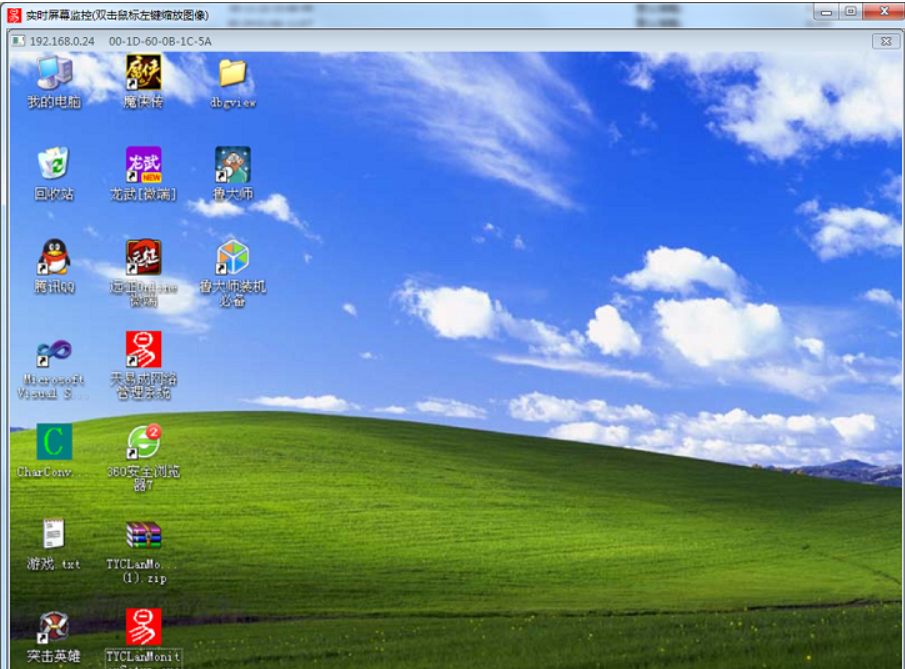This screenshot has height=669, width=905.
Task: Click the 实时屏幕监控 window title text
Action: [x=117, y=15]
